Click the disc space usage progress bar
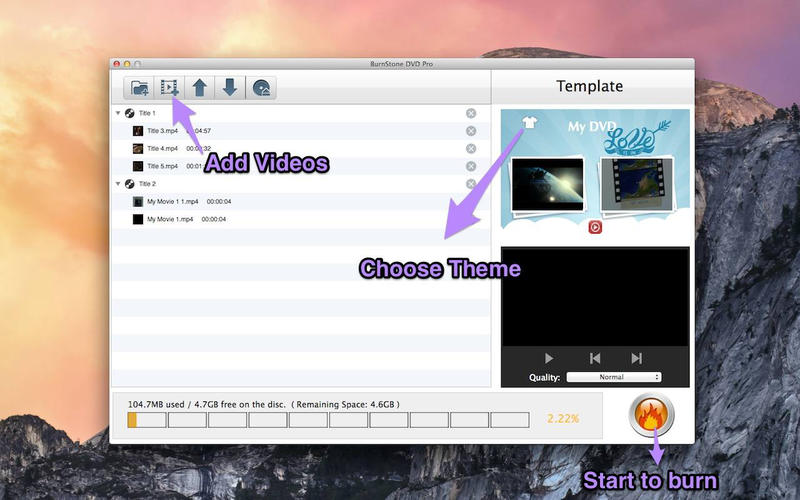Screen dimensions: 800x500 [329, 420]
